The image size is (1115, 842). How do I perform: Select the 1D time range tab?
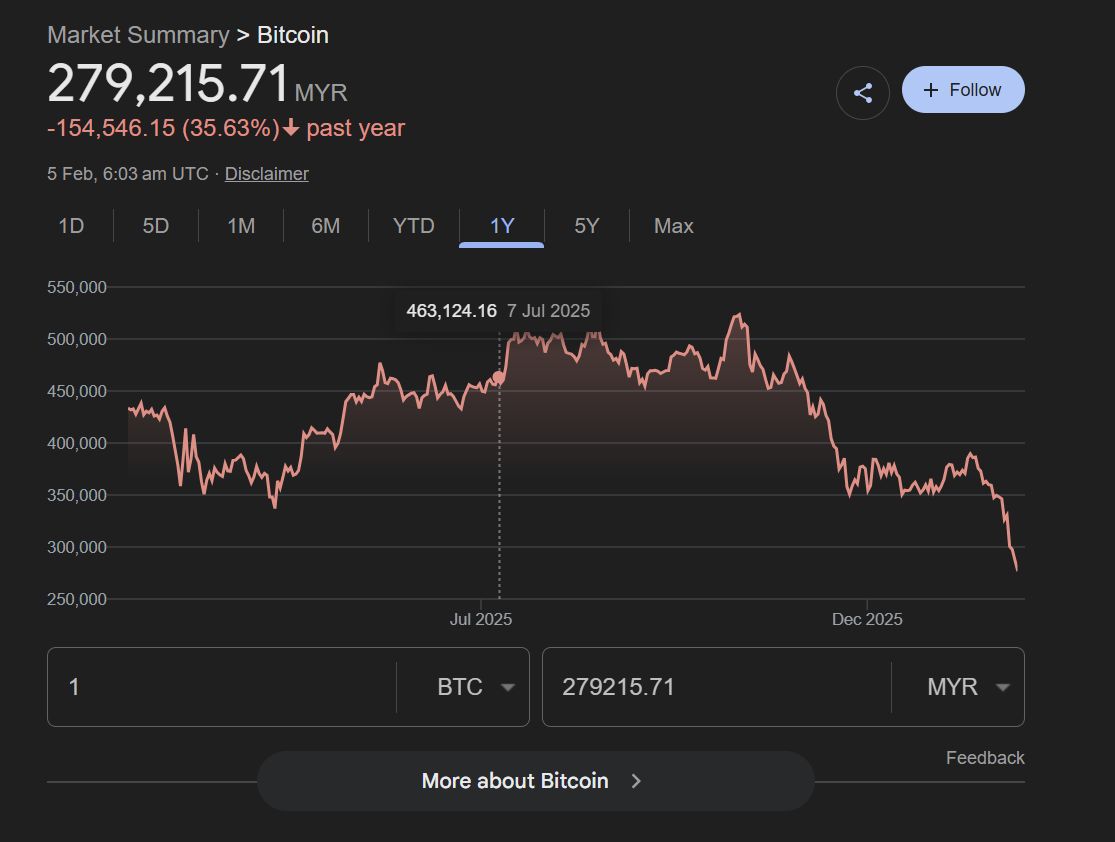(71, 226)
